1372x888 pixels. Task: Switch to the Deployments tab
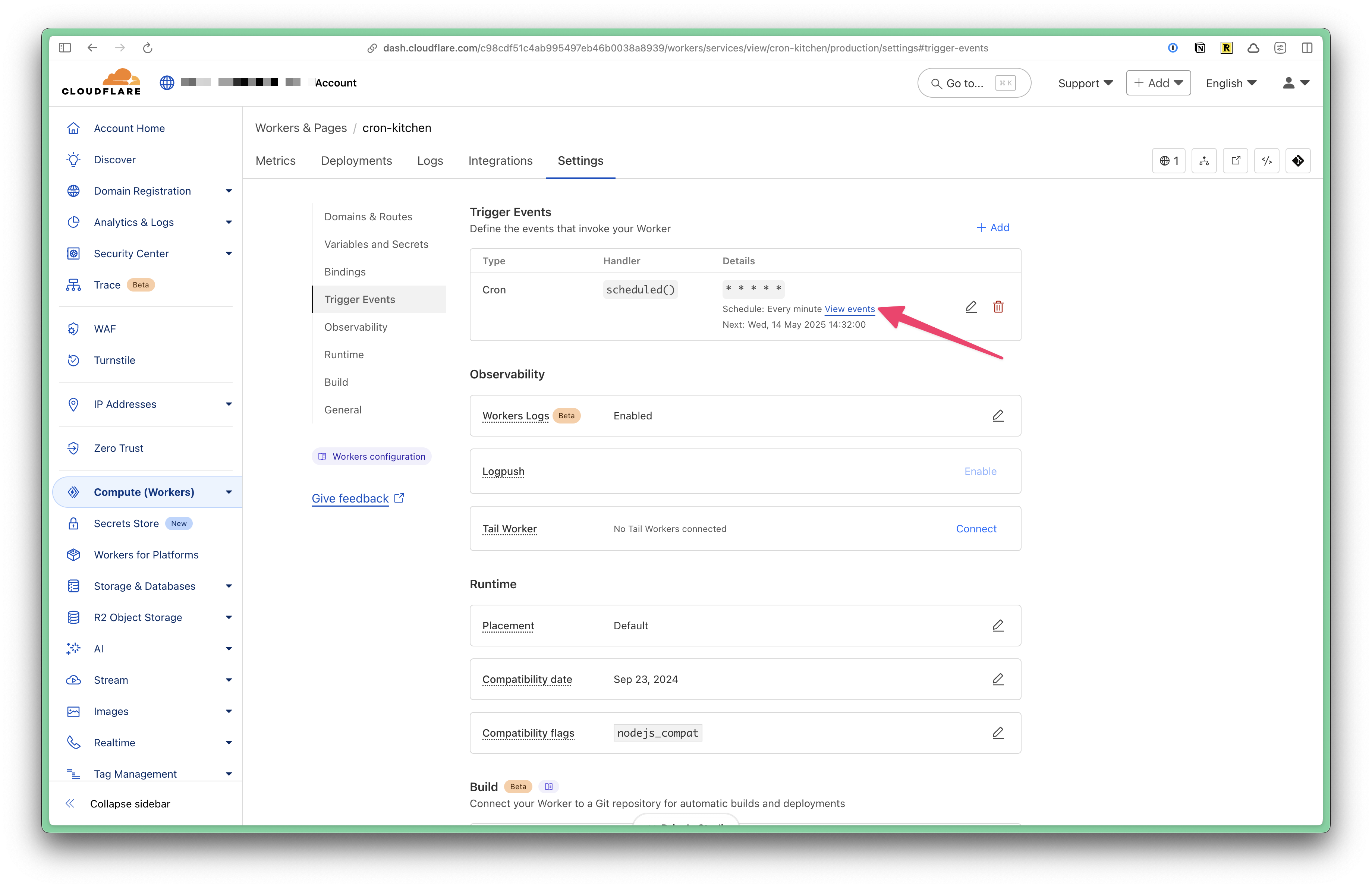356,161
